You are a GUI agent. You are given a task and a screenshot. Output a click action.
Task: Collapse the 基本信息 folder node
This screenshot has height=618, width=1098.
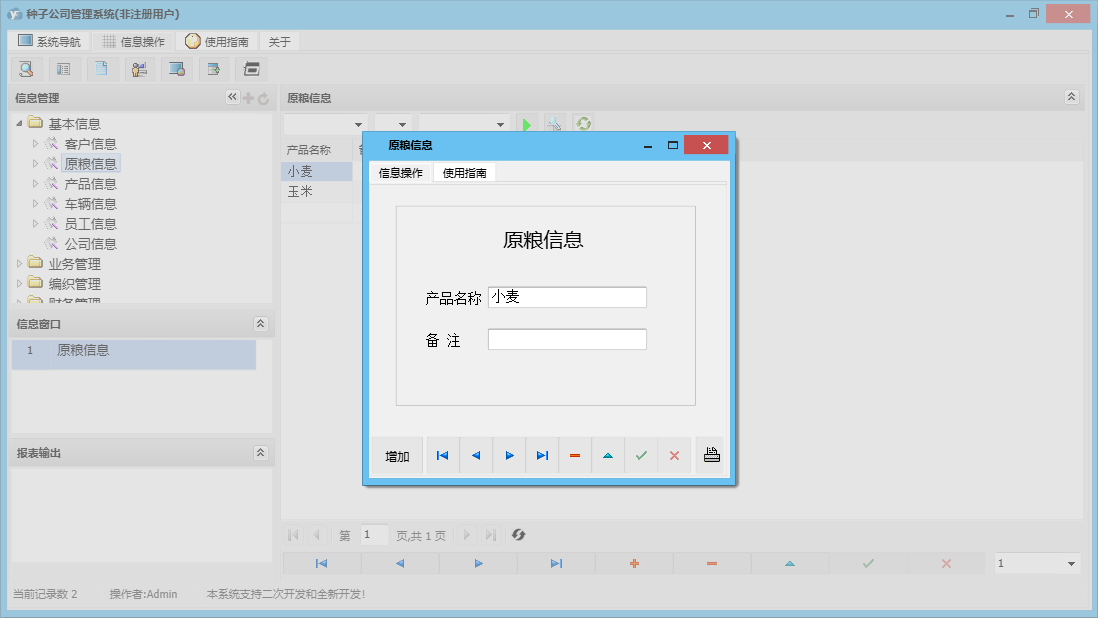[20, 122]
